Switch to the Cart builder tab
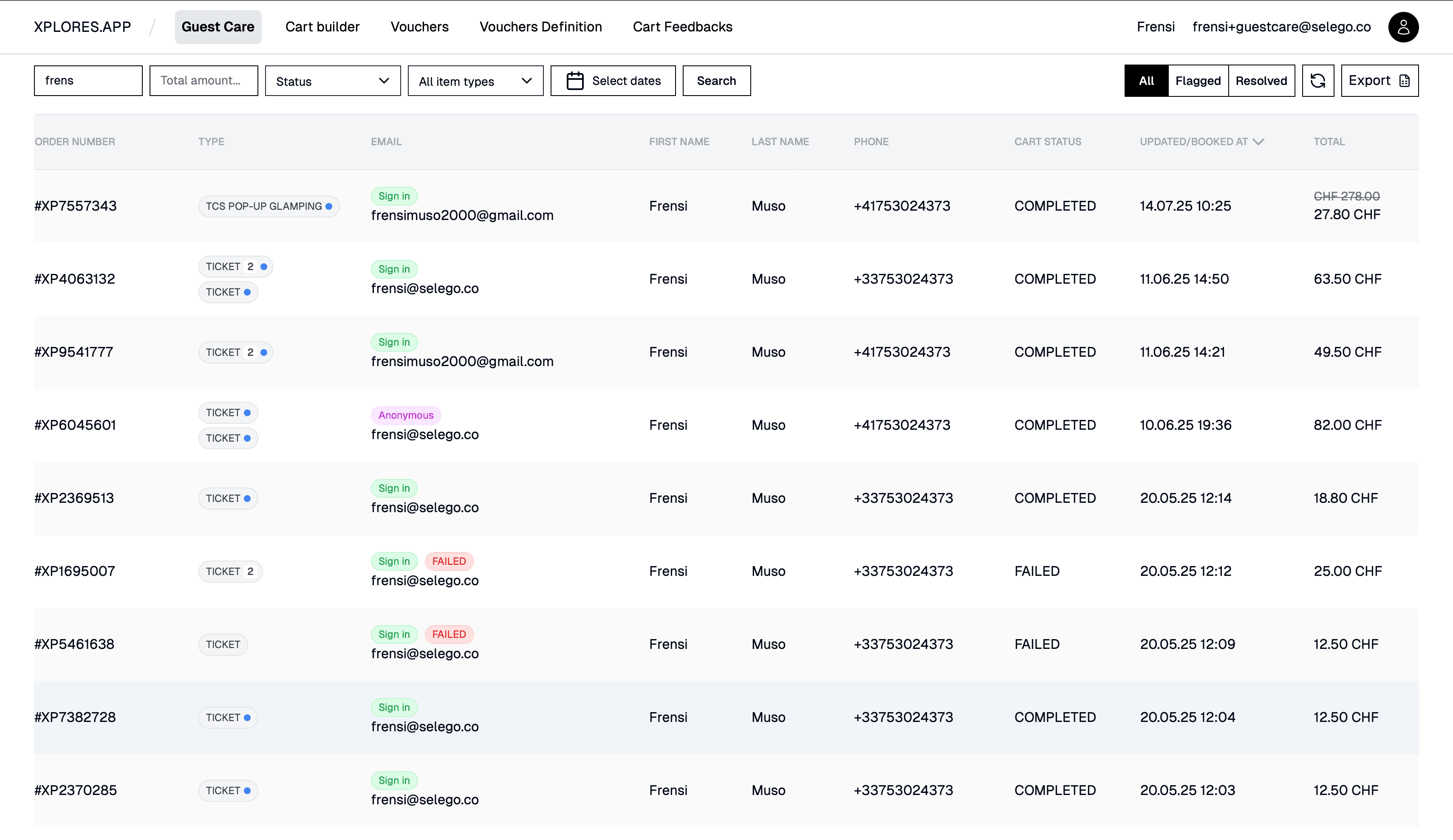Image resolution: width=1453 pixels, height=840 pixels. coord(322,26)
